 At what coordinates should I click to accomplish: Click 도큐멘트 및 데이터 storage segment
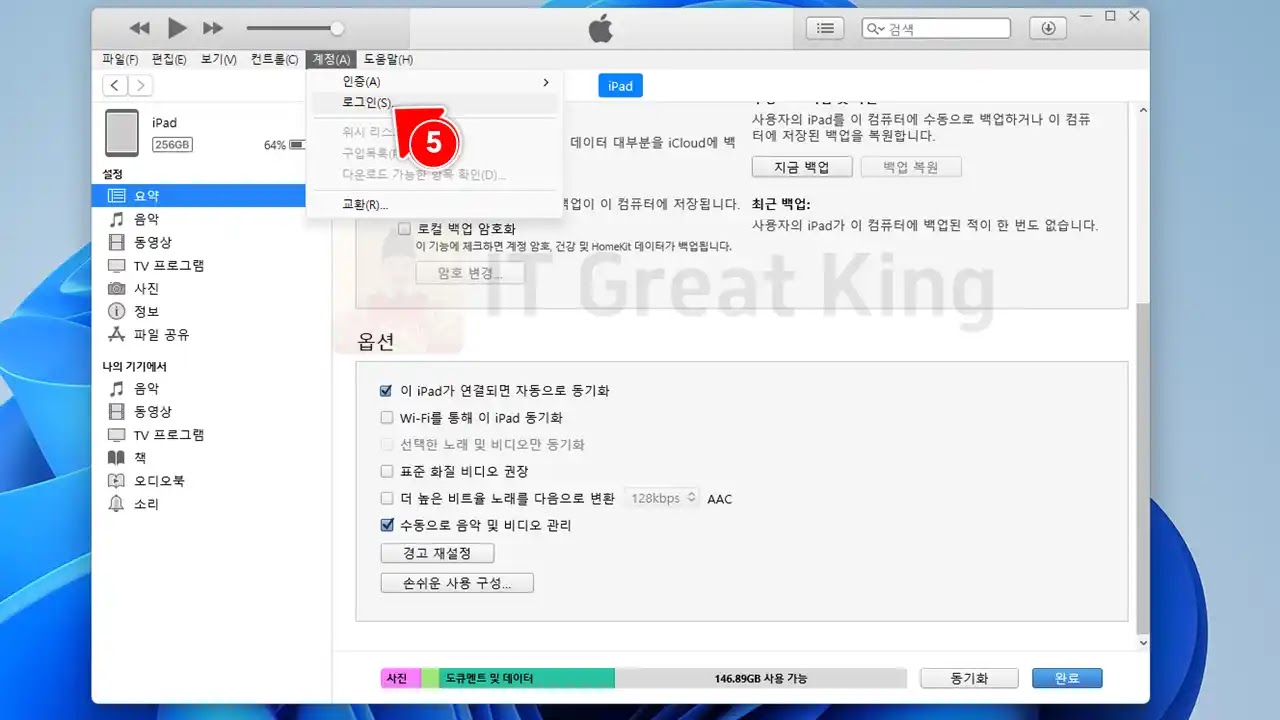click(527, 679)
